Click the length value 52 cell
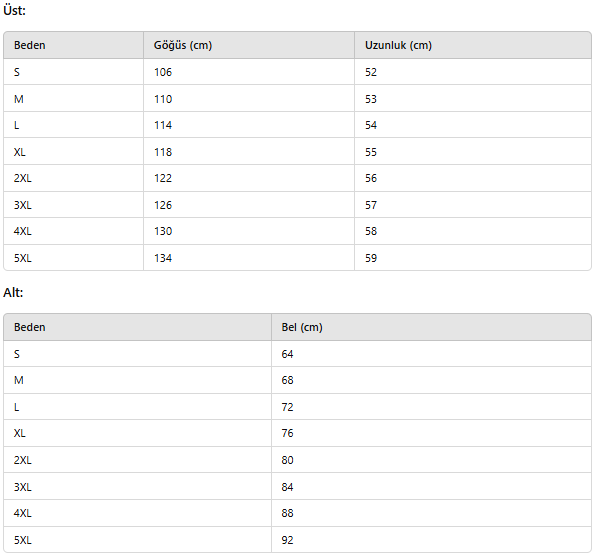The width and height of the screenshot is (597, 559). [x=472, y=72]
